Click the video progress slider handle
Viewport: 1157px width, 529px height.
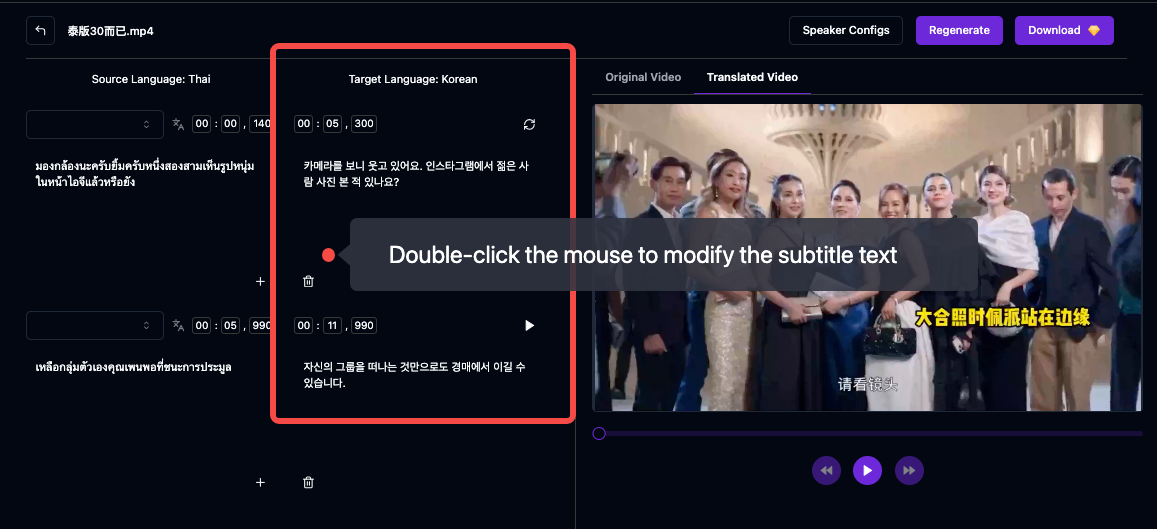pyautogui.click(x=599, y=433)
